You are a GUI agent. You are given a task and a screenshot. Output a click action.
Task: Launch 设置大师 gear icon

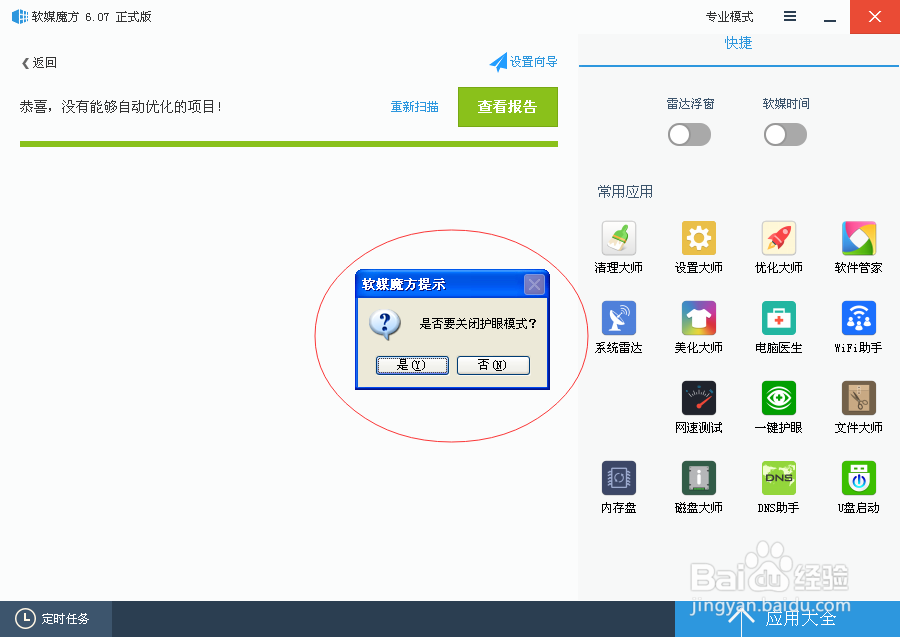pyautogui.click(x=699, y=238)
